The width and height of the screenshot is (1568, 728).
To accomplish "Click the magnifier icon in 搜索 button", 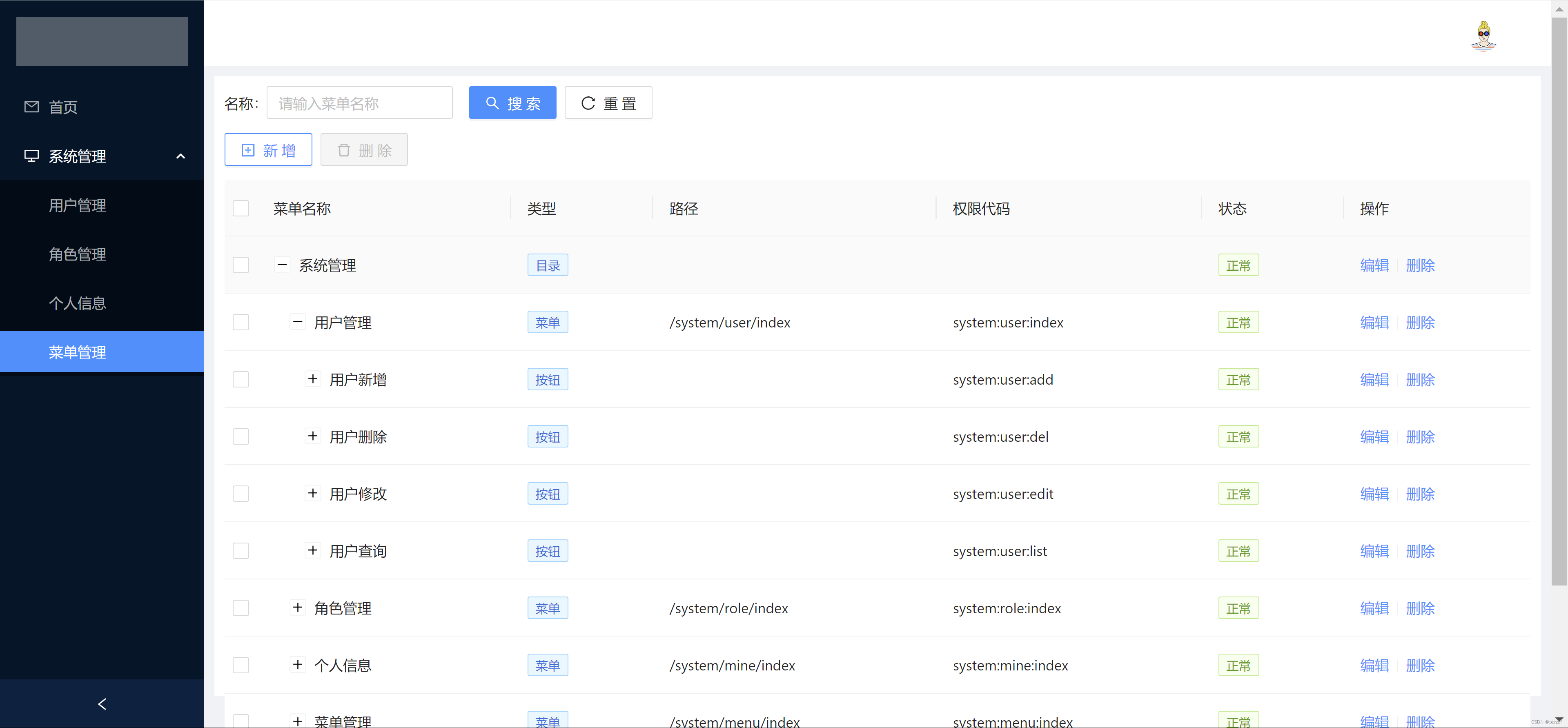I will 492,103.
